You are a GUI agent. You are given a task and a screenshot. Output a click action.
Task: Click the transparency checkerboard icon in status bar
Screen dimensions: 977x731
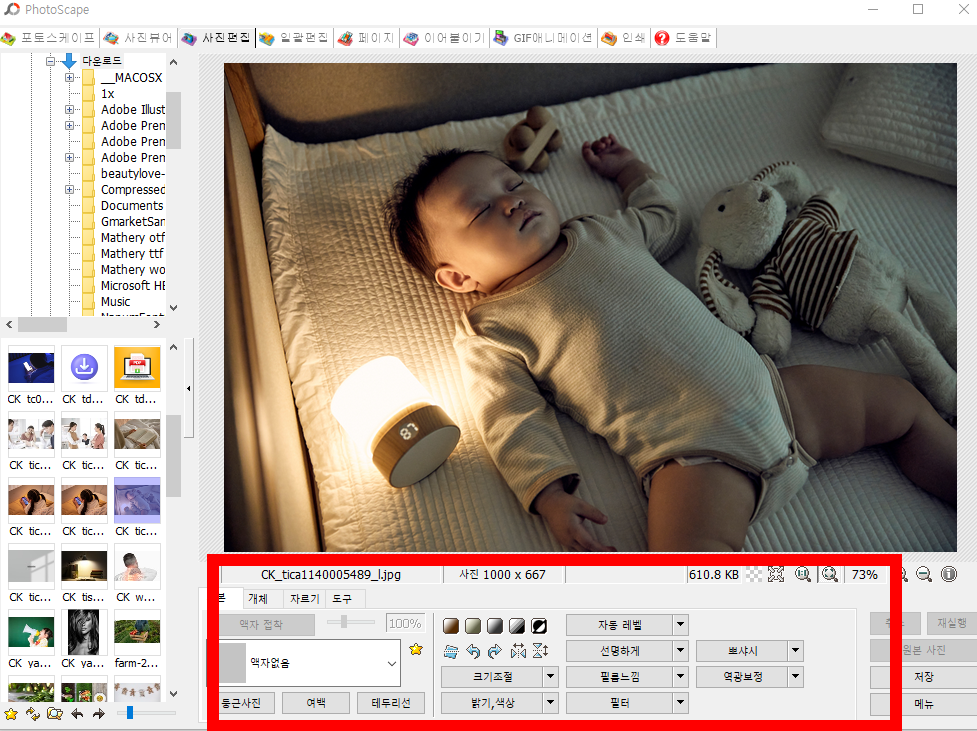(x=754, y=574)
